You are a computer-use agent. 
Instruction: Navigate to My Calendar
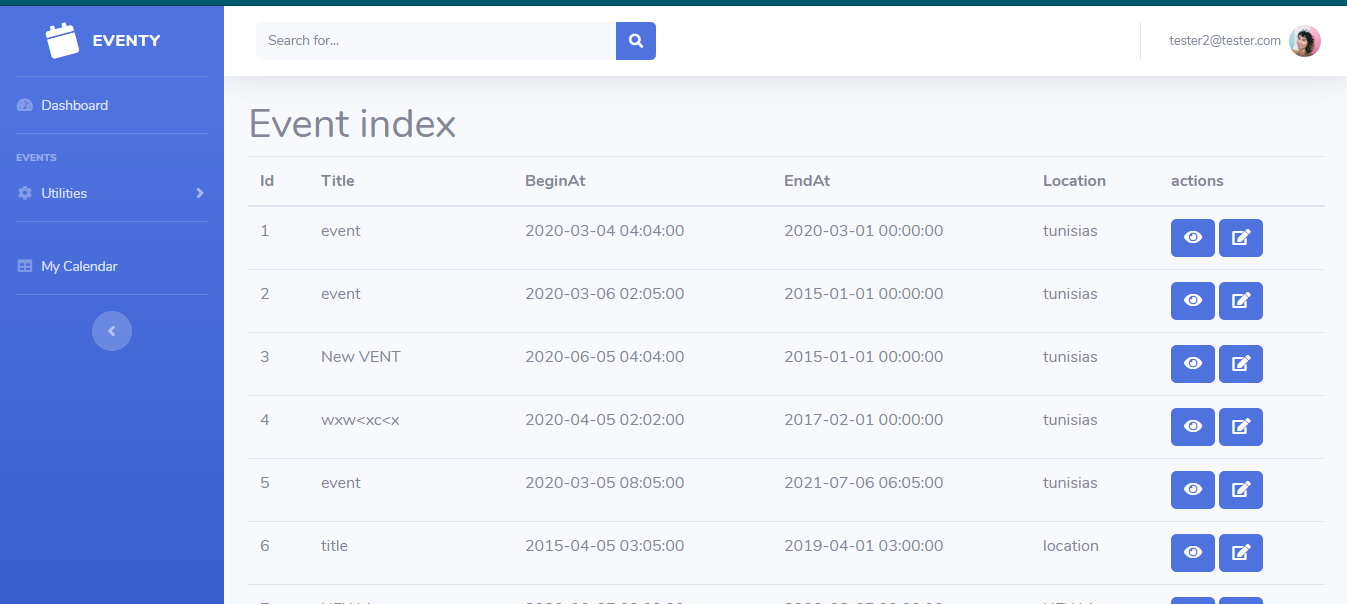tap(77, 265)
